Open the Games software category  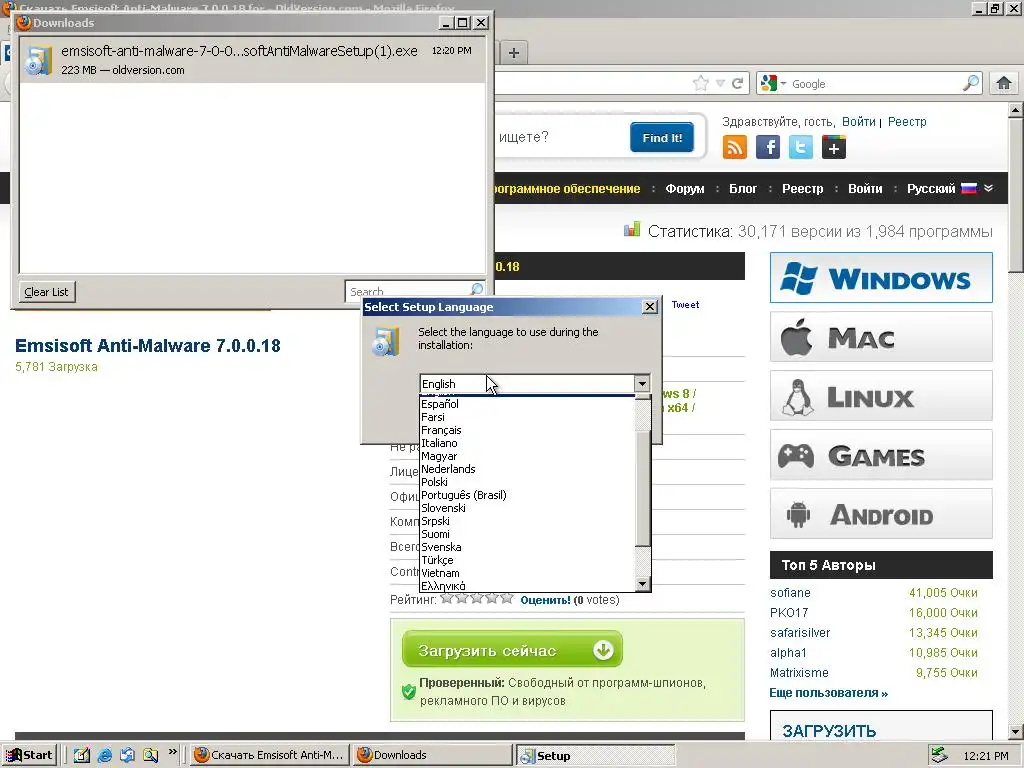[x=881, y=455]
